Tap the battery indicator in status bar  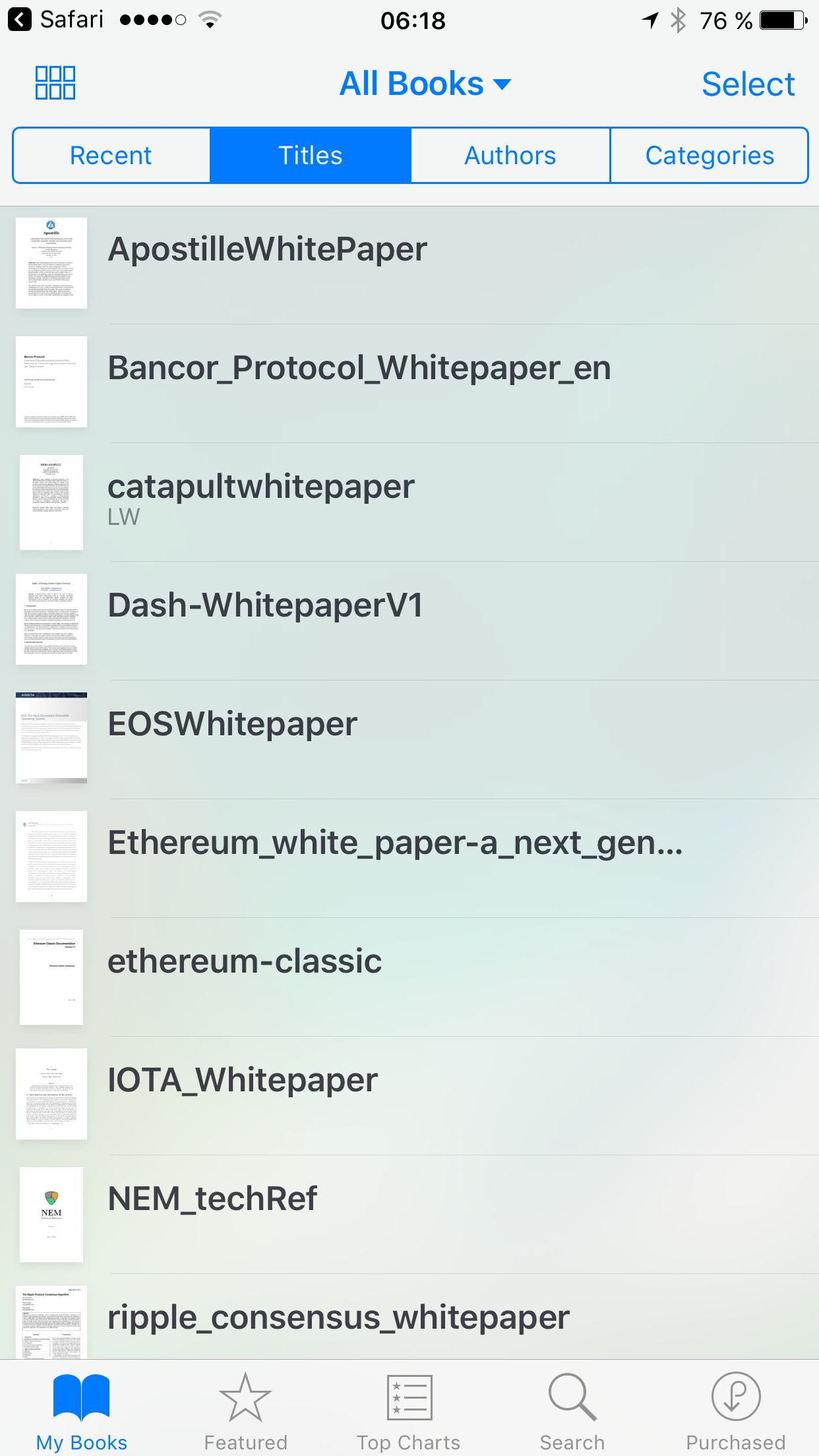pyautogui.click(x=783, y=20)
